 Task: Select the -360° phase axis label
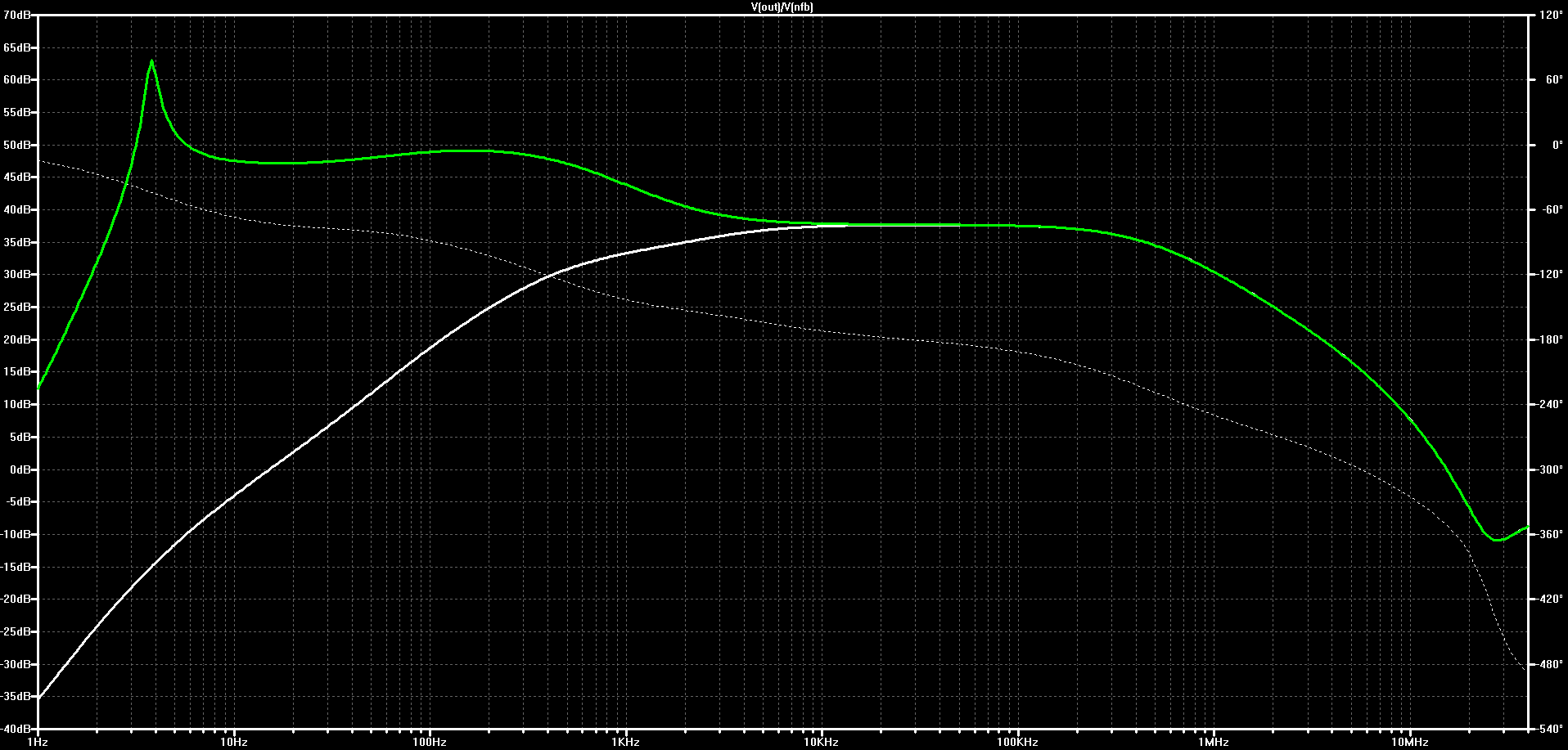tap(1550, 534)
